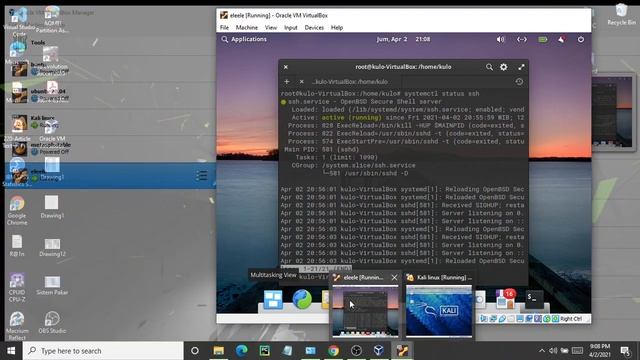Viewport: 640px width, 360px height.
Task: Open the battery indicator in guest panel
Action: [542, 40]
